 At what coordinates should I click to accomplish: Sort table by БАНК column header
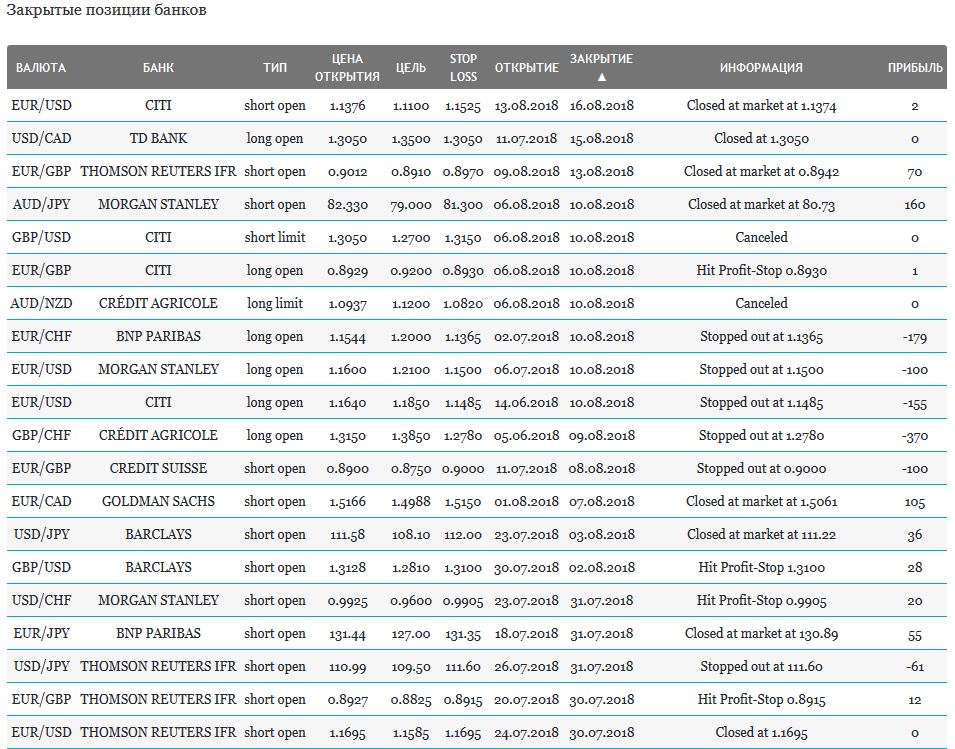coord(158,68)
